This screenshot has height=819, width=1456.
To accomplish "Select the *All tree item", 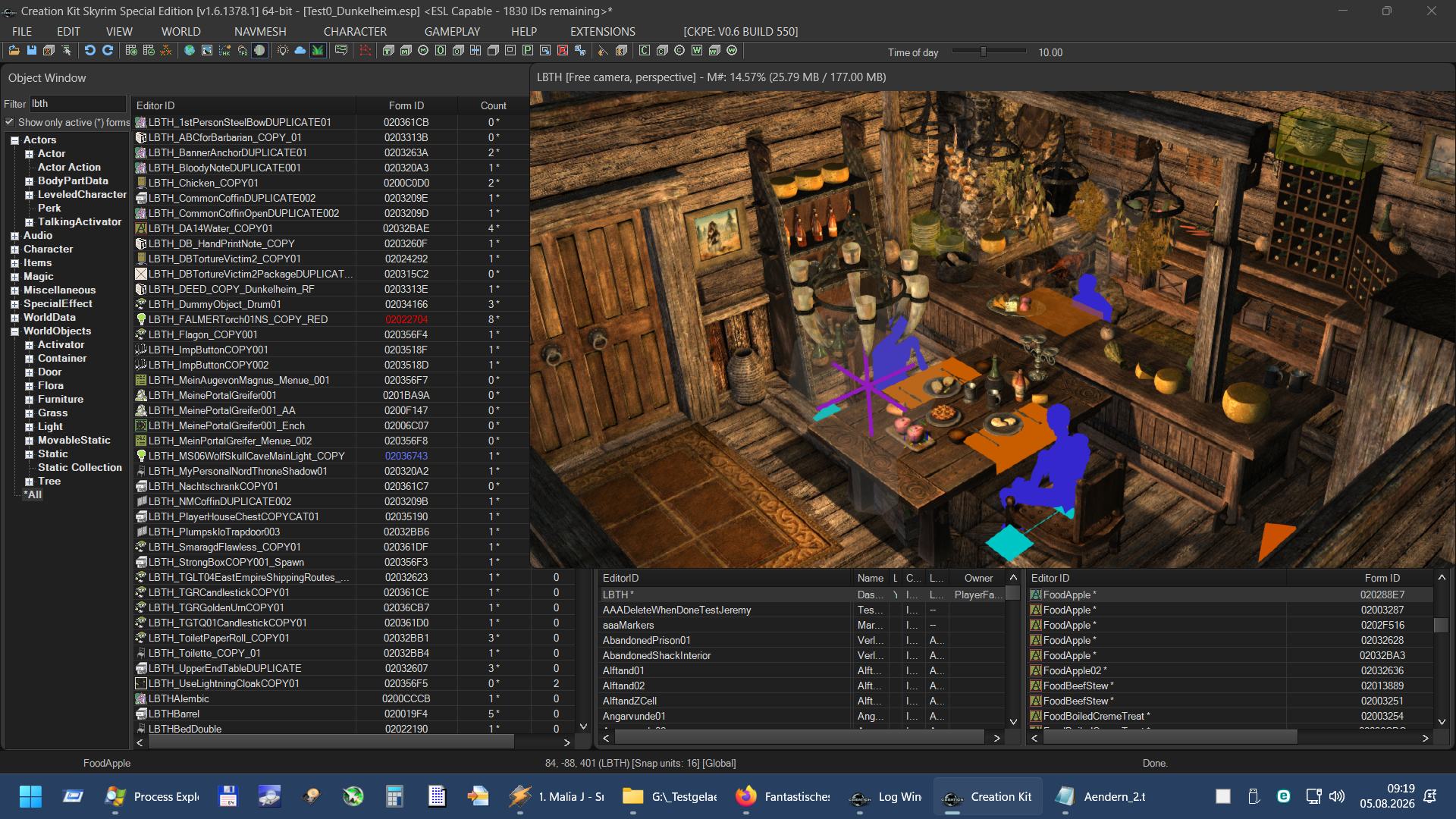I will click(33, 495).
